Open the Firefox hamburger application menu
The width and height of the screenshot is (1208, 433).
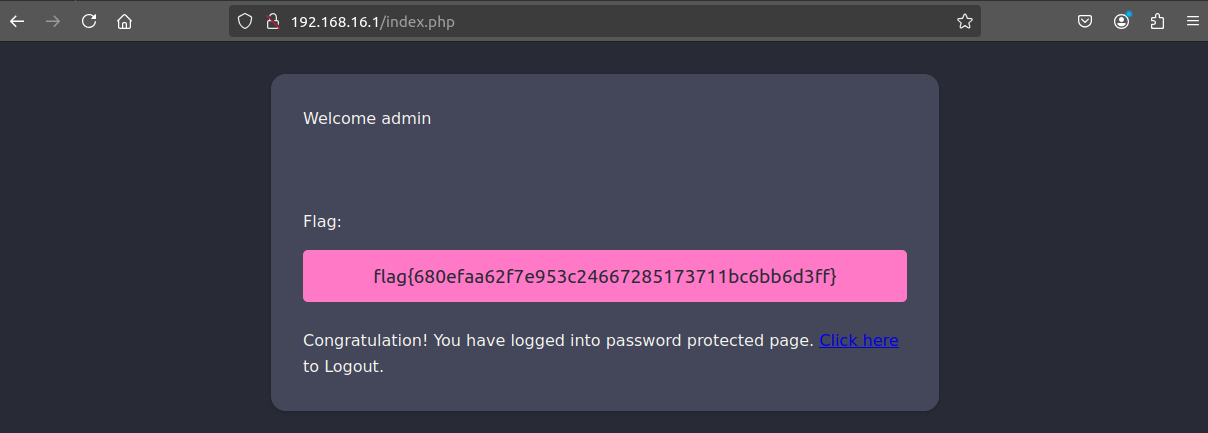[x=1192, y=21]
